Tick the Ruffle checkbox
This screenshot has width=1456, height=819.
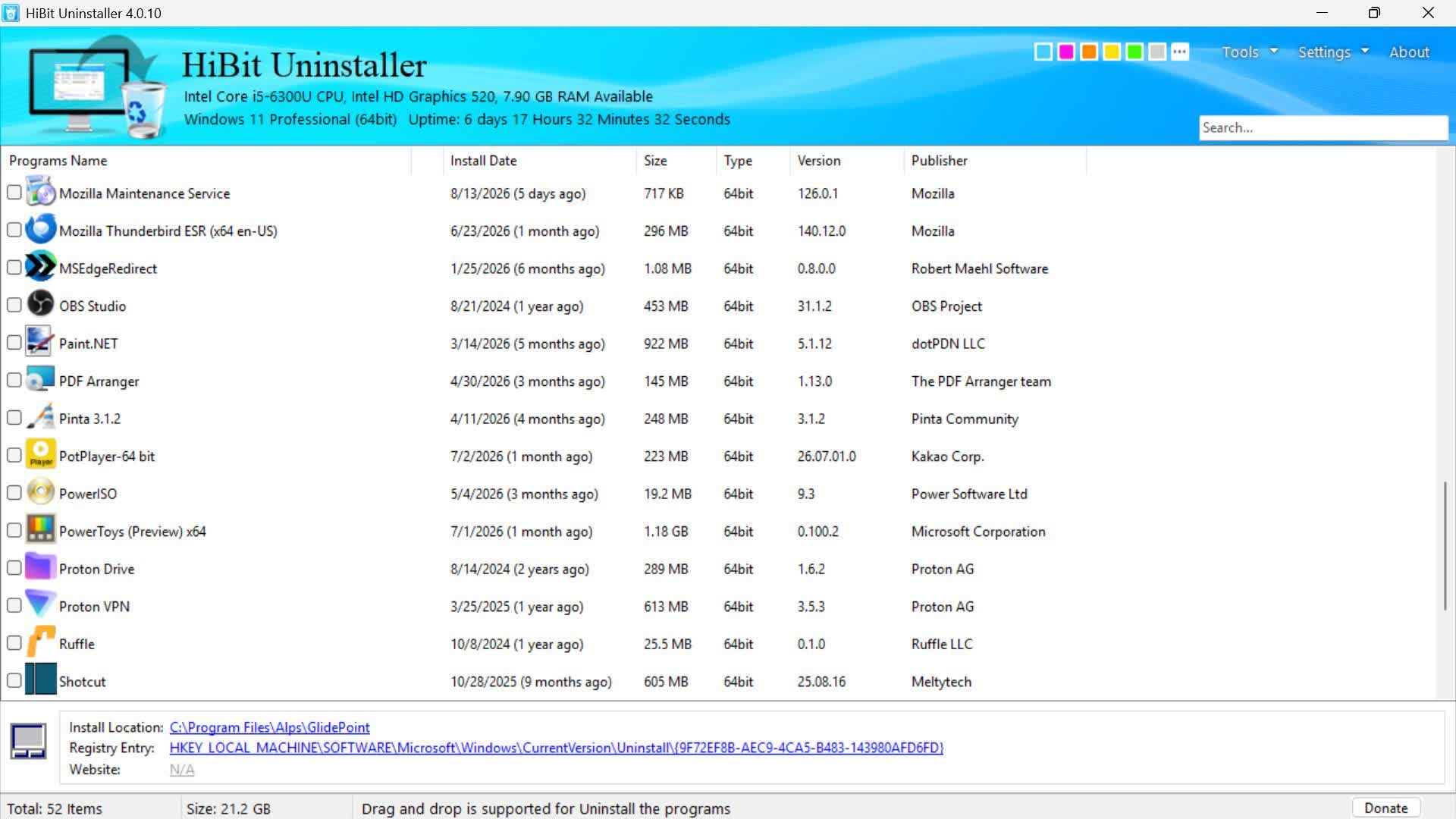click(x=14, y=643)
